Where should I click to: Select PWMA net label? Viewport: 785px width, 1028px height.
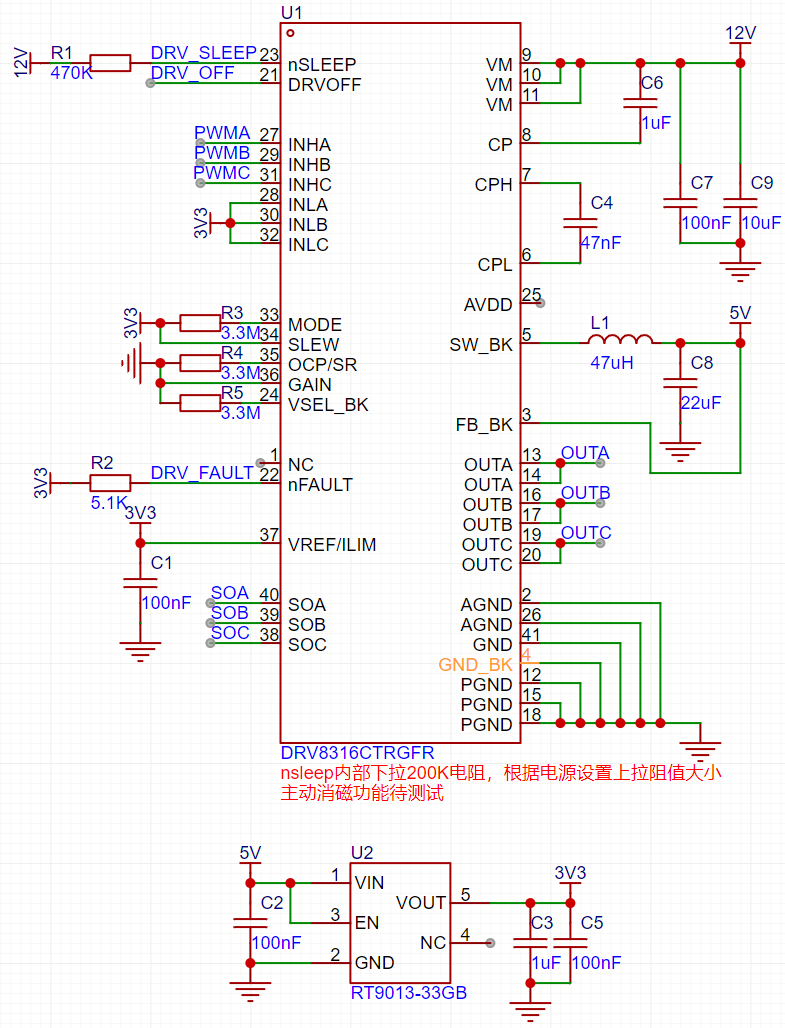click(x=222, y=133)
